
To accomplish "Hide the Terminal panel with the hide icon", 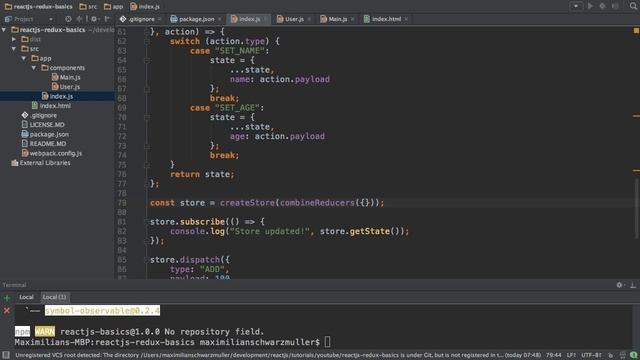I will pos(633,285).
